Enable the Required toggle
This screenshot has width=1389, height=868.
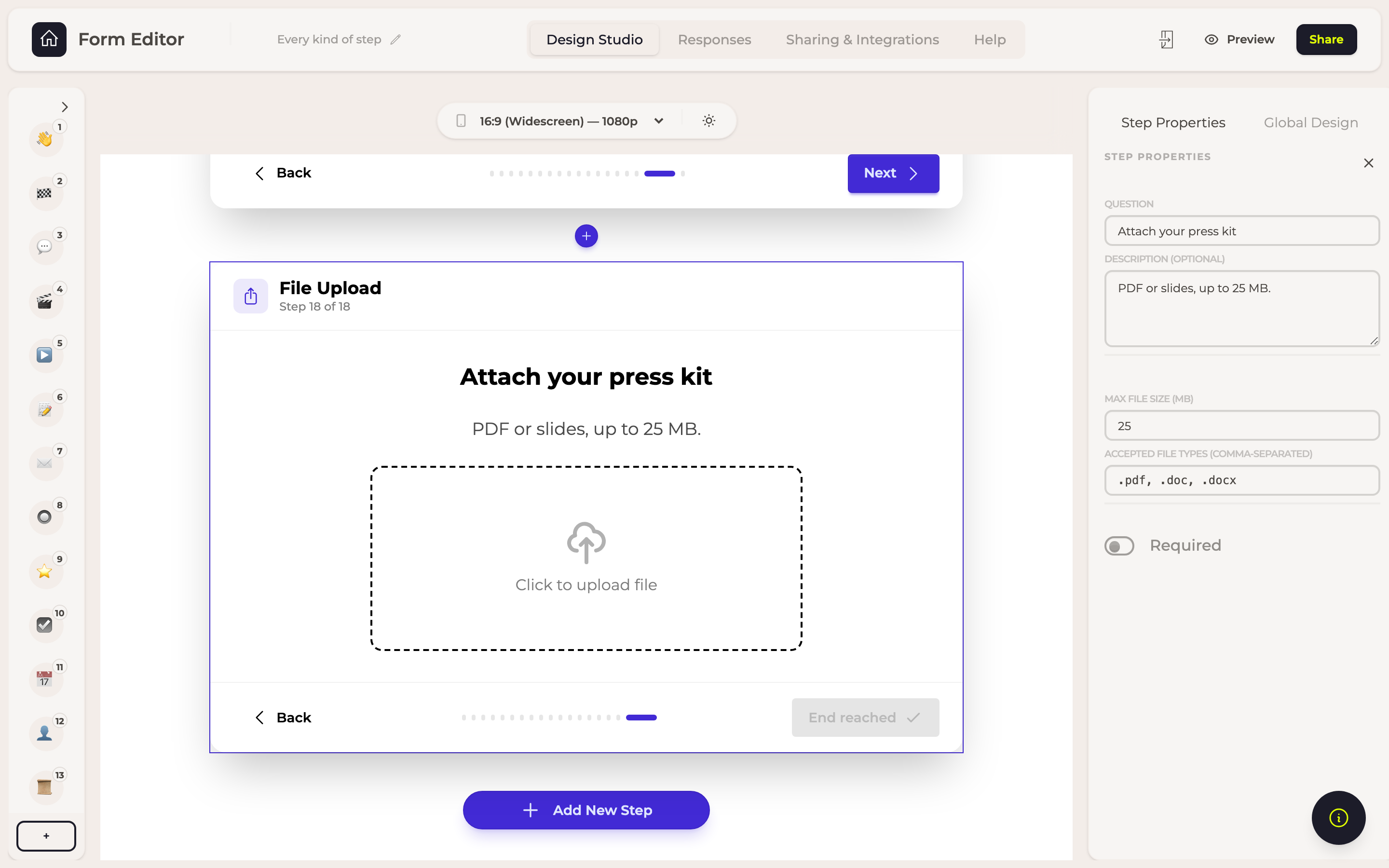(1119, 545)
